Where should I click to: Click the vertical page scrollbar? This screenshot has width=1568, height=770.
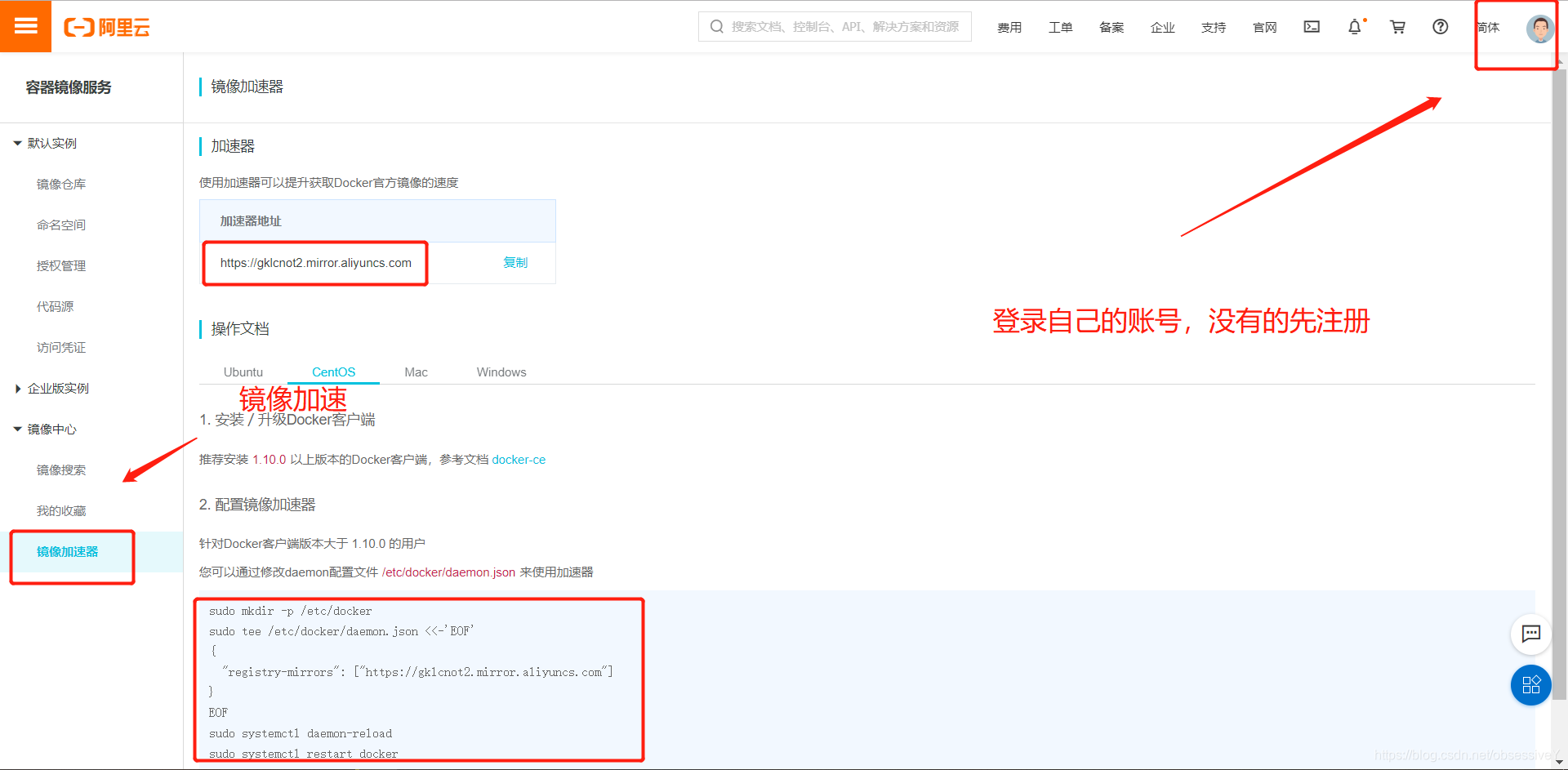(x=1559, y=384)
